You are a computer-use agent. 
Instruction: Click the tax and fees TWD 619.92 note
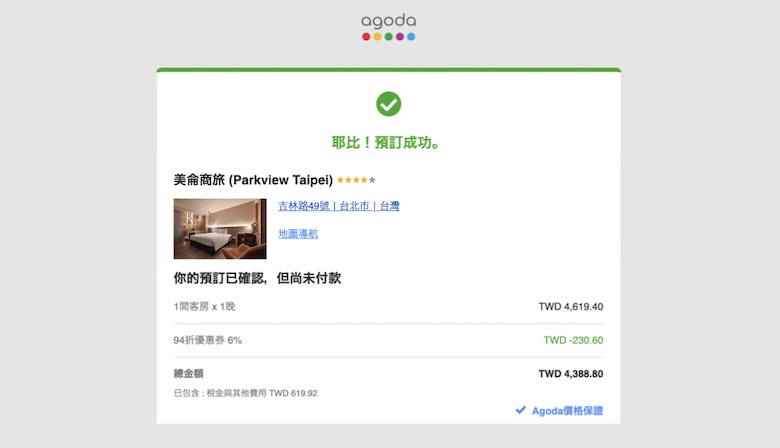coord(245,393)
